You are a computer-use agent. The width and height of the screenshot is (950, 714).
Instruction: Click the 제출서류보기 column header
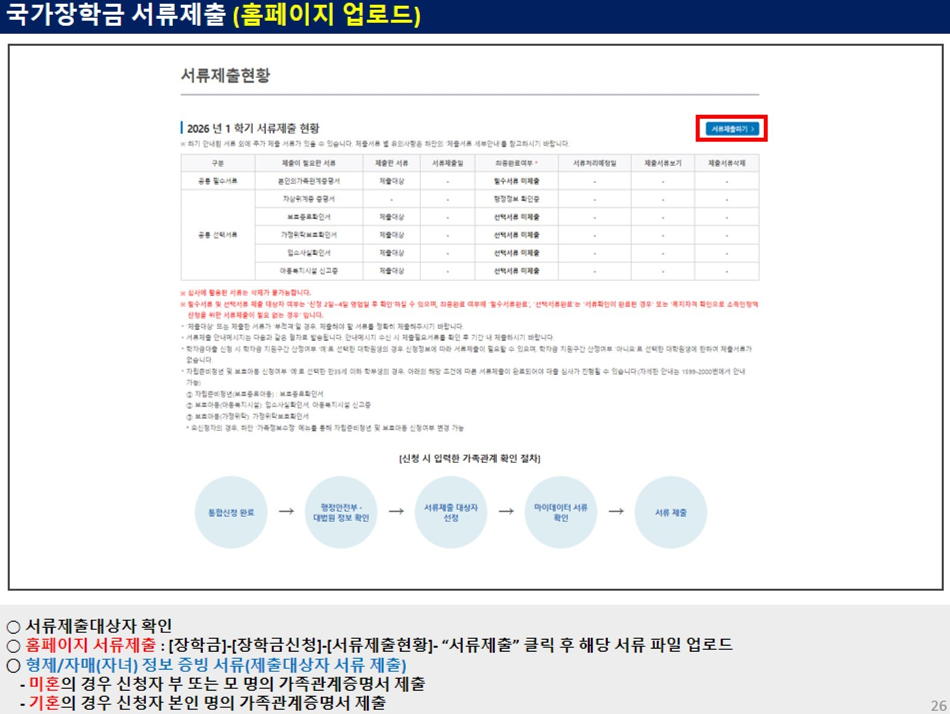(x=663, y=163)
